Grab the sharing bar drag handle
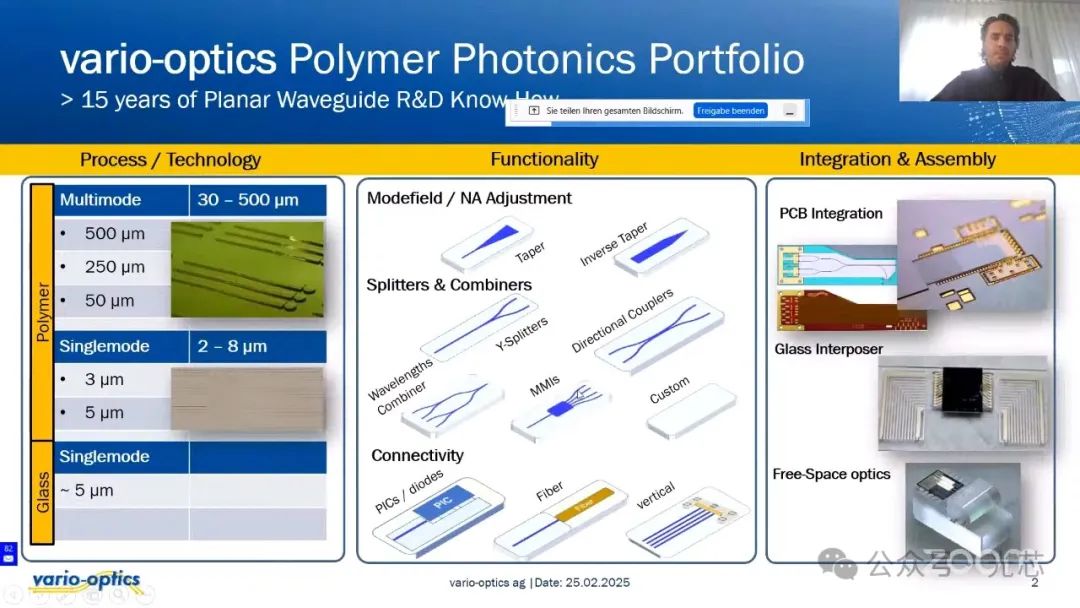 [x=516, y=111]
